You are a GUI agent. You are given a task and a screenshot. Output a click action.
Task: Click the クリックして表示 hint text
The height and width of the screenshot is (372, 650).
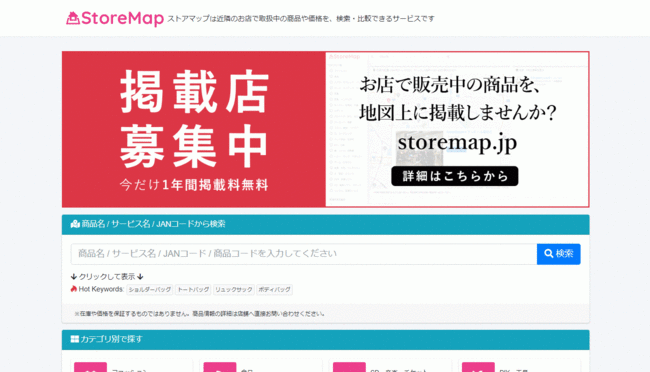(x=107, y=277)
